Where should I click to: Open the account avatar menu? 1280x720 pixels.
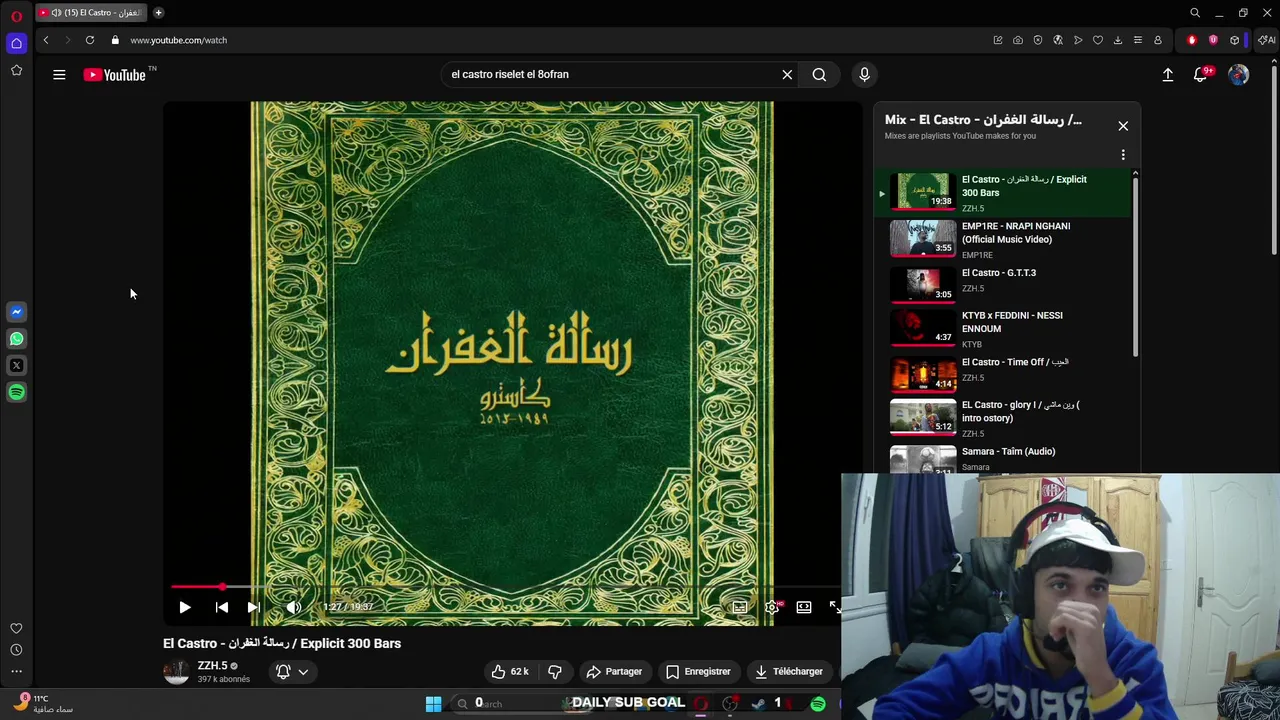click(1239, 74)
